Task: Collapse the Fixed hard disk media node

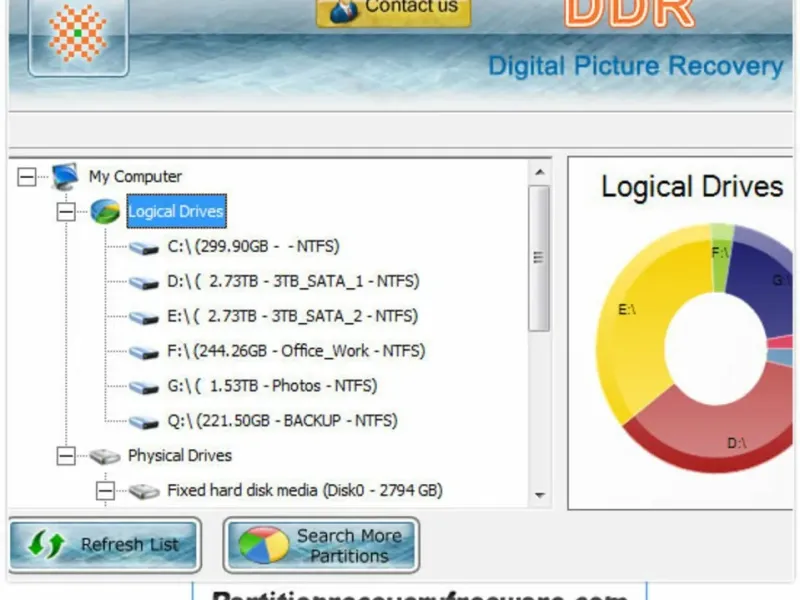Action: (x=105, y=491)
